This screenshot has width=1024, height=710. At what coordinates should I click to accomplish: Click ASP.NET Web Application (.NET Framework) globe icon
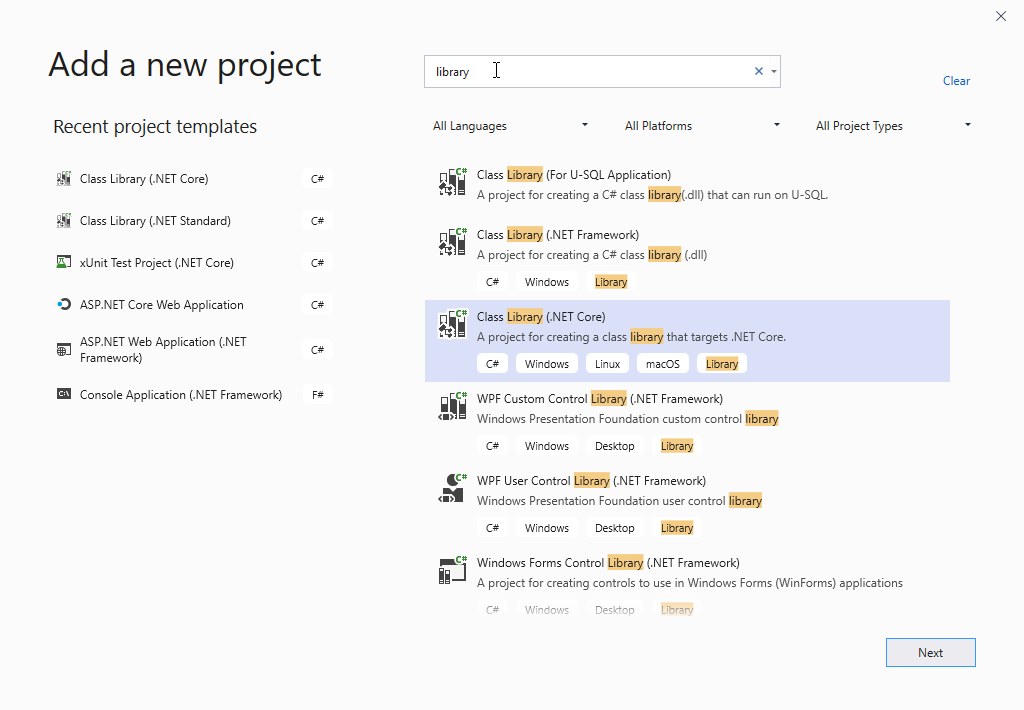tap(63, 349)
